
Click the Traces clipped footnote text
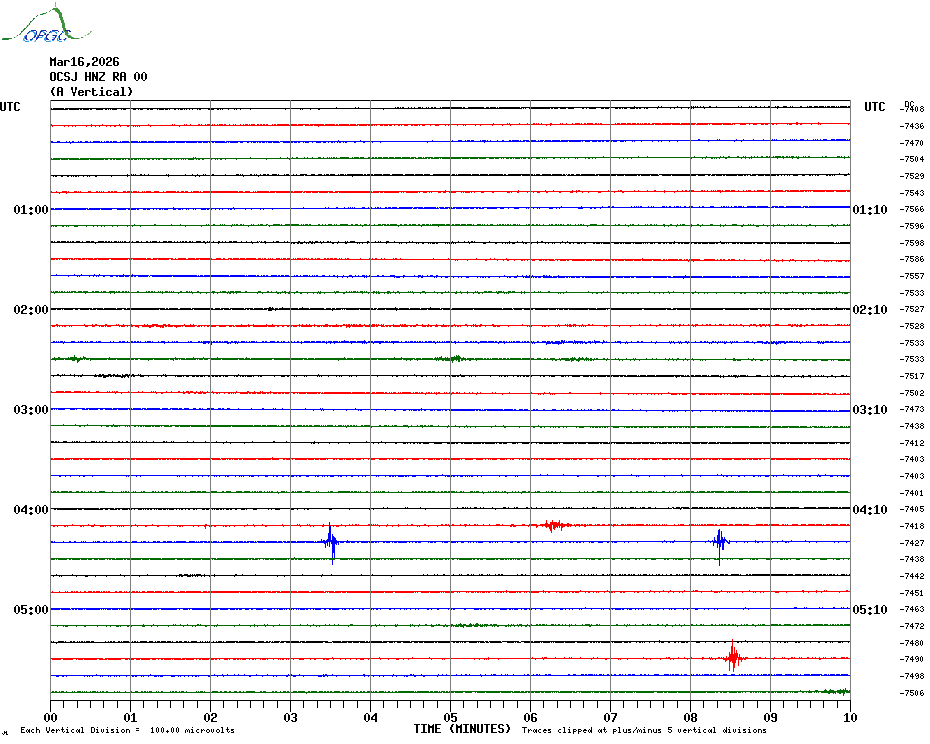tap(644, 730)
